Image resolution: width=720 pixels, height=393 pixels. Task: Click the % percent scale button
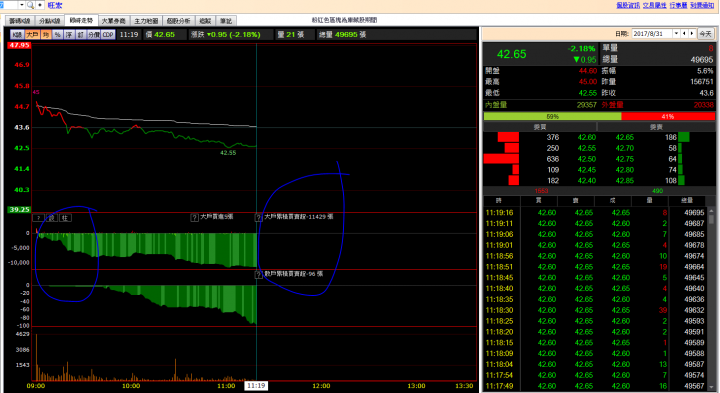57,34
